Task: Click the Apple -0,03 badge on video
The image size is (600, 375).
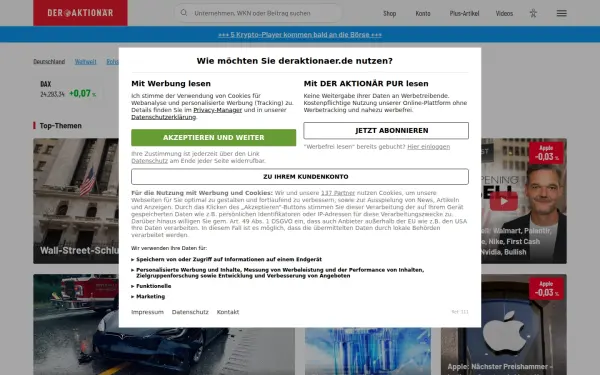Action: pos(546,153)
